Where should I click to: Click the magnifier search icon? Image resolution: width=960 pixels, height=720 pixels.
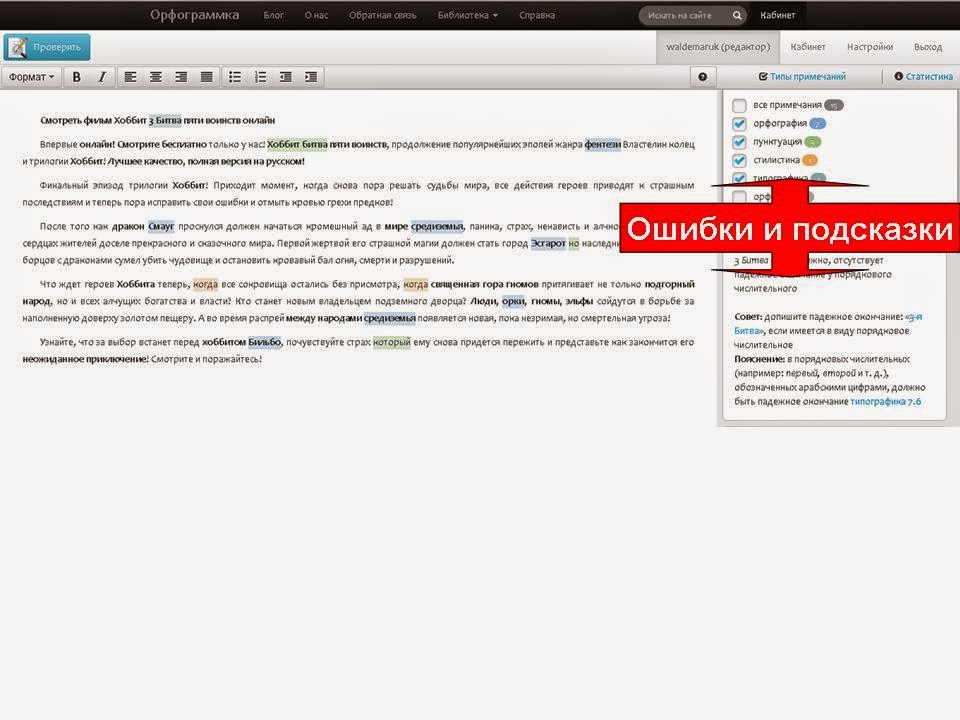click(737, 15)
